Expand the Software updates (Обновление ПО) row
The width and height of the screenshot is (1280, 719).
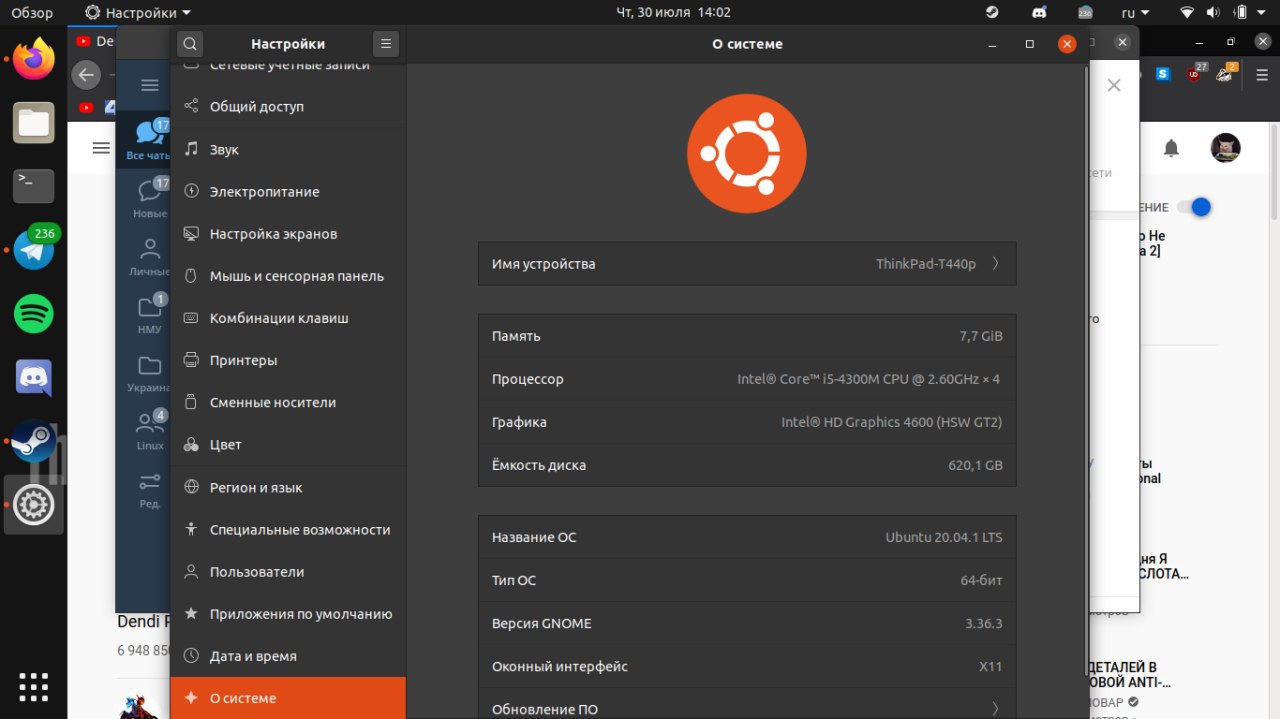pos(747,709)
